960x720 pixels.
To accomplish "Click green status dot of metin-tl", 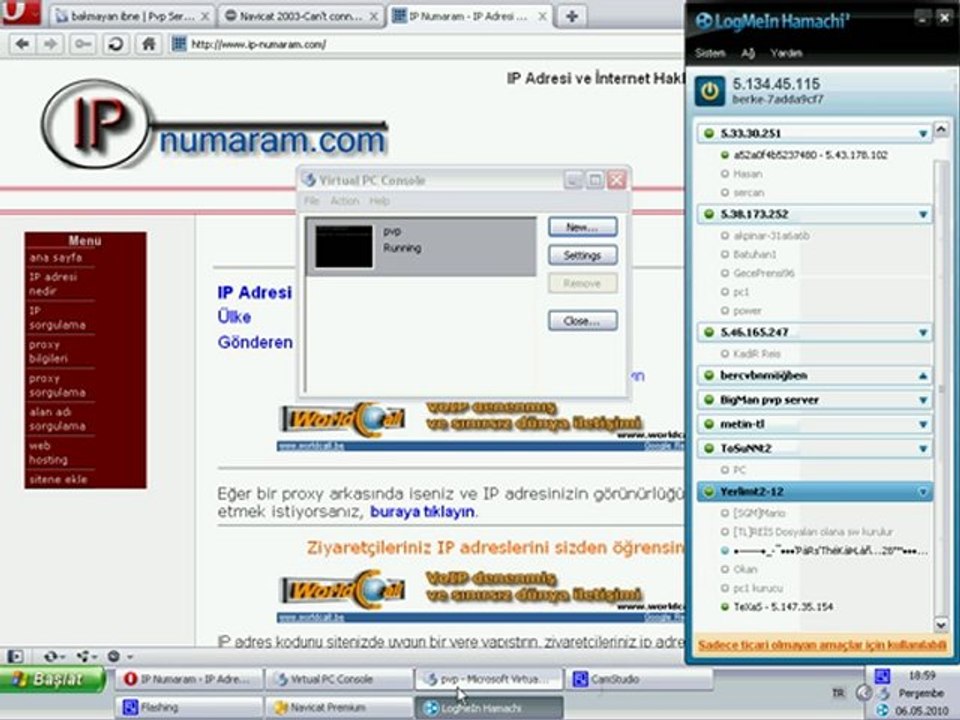I will tap(709, 424).
